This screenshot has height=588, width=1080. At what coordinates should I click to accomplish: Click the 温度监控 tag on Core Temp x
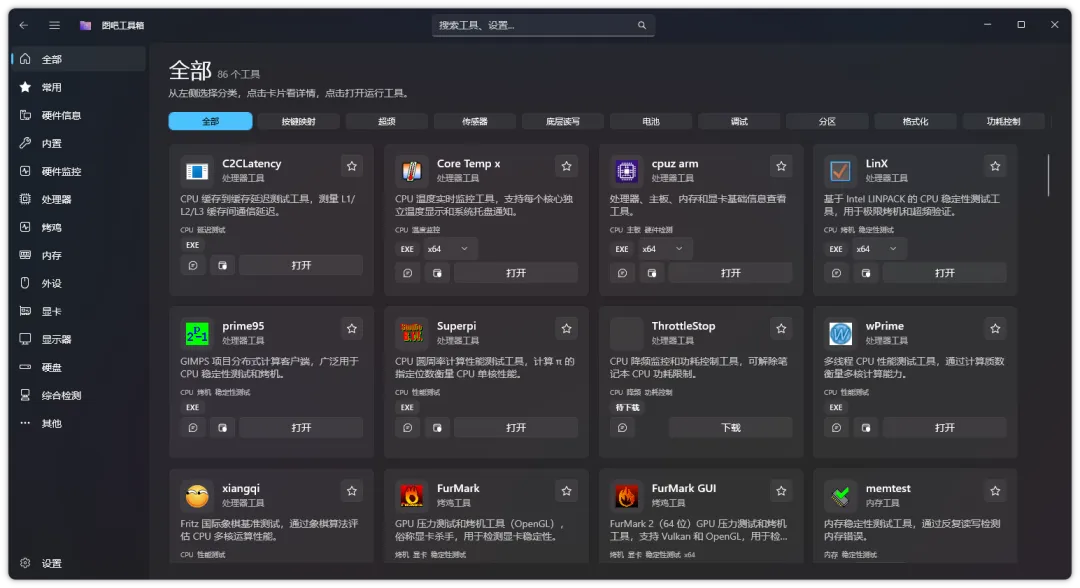coord(426,230)
